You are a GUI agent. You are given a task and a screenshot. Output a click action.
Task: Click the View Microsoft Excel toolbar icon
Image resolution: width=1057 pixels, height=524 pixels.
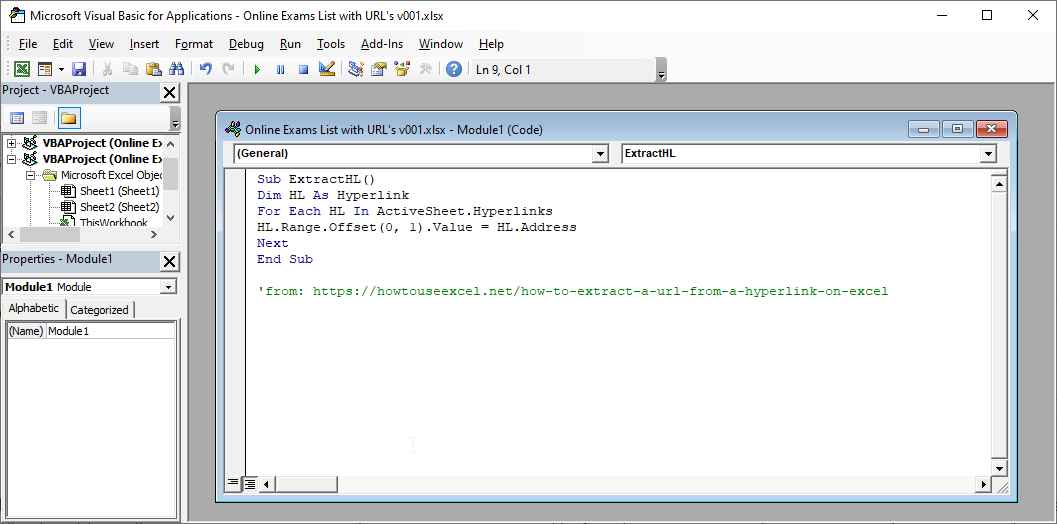[x=22, y=69]
